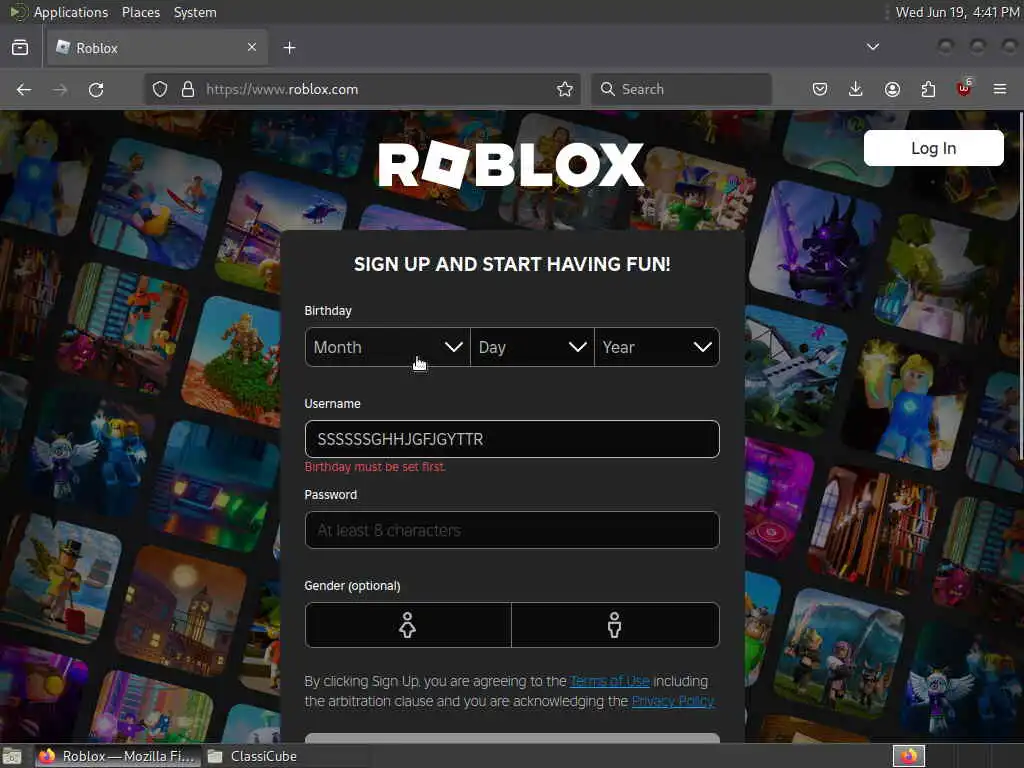Click the Username input field
Viewport: 1024px width, 768px height.
point(512,439)
